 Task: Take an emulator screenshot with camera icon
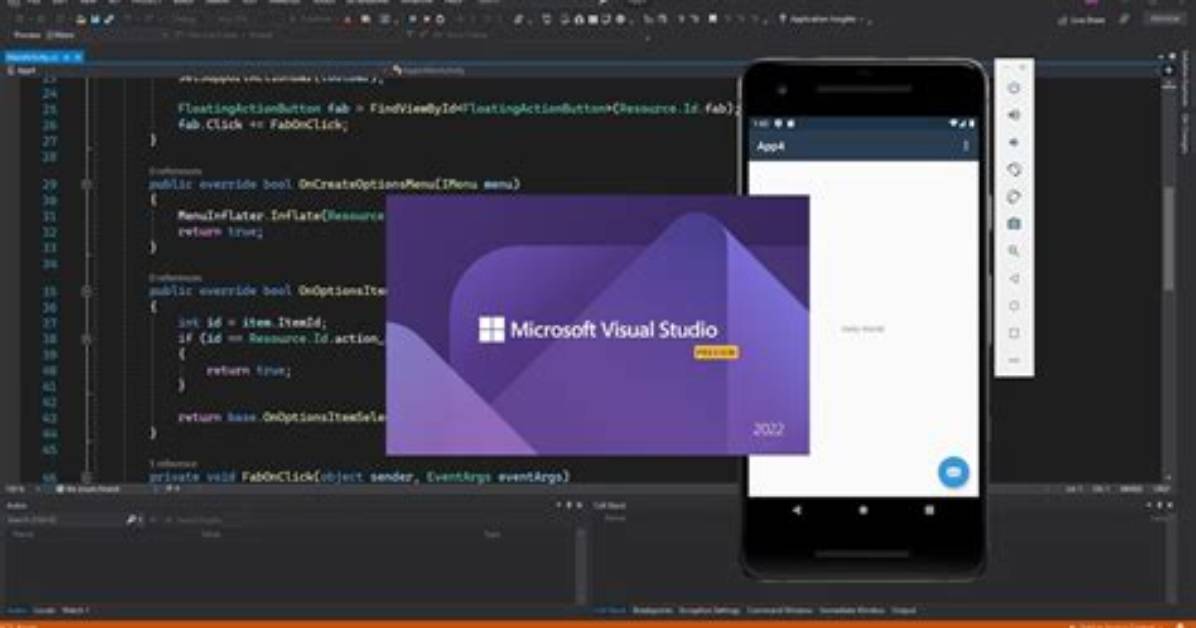1014,224
